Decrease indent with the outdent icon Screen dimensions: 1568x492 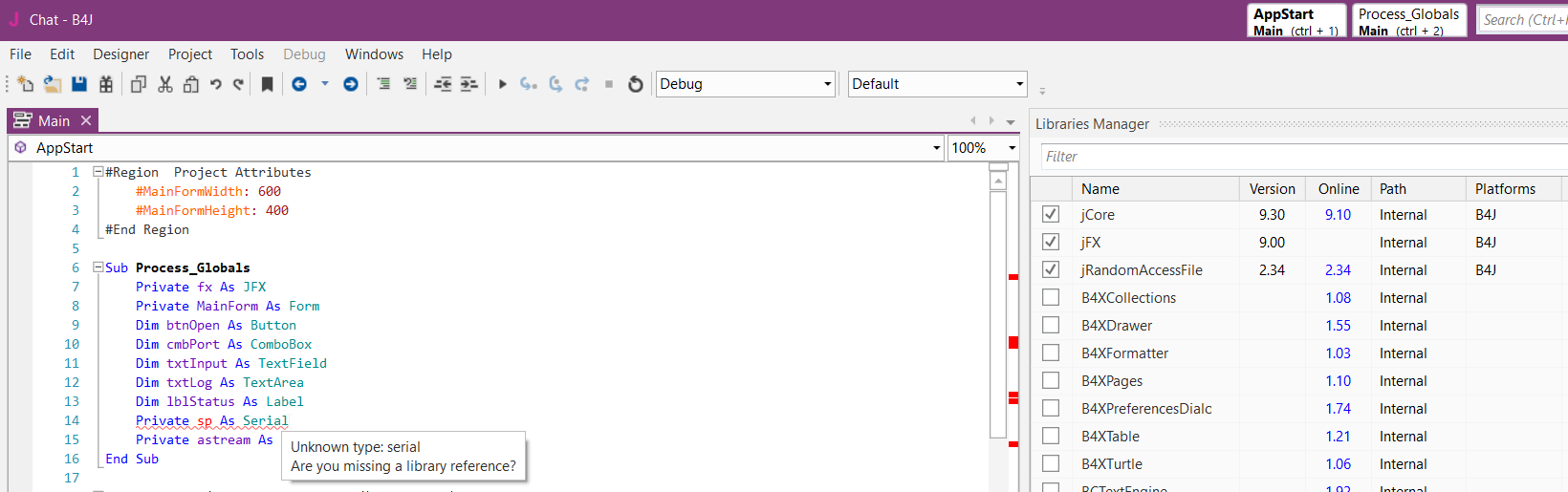tap(443, 84)
